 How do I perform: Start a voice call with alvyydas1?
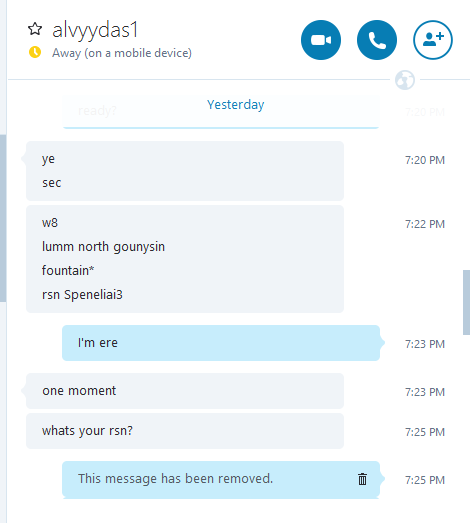click(x=377, y=40)
